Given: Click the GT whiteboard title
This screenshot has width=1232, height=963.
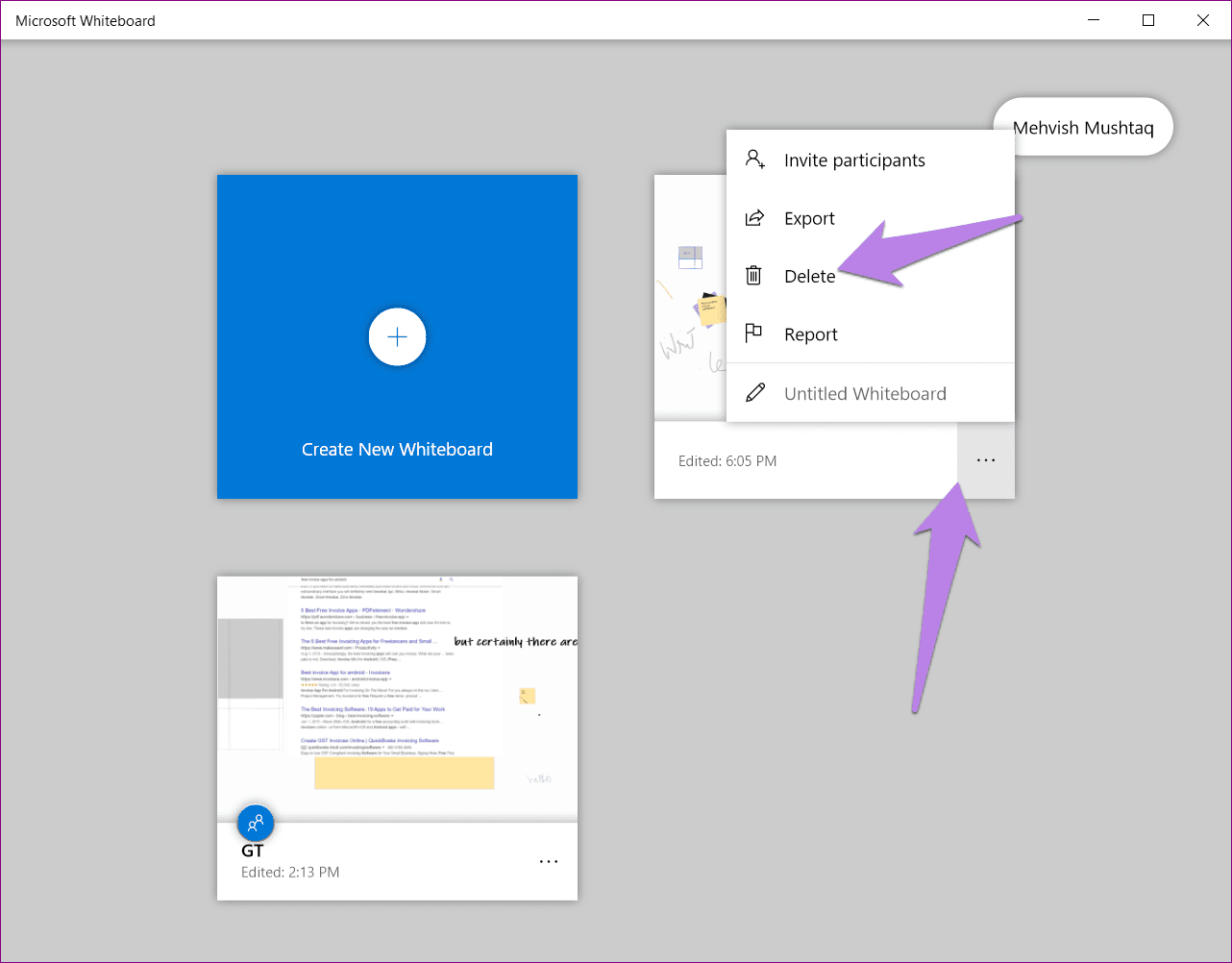Looking at the screenshot, I should [x=253, y=851].
